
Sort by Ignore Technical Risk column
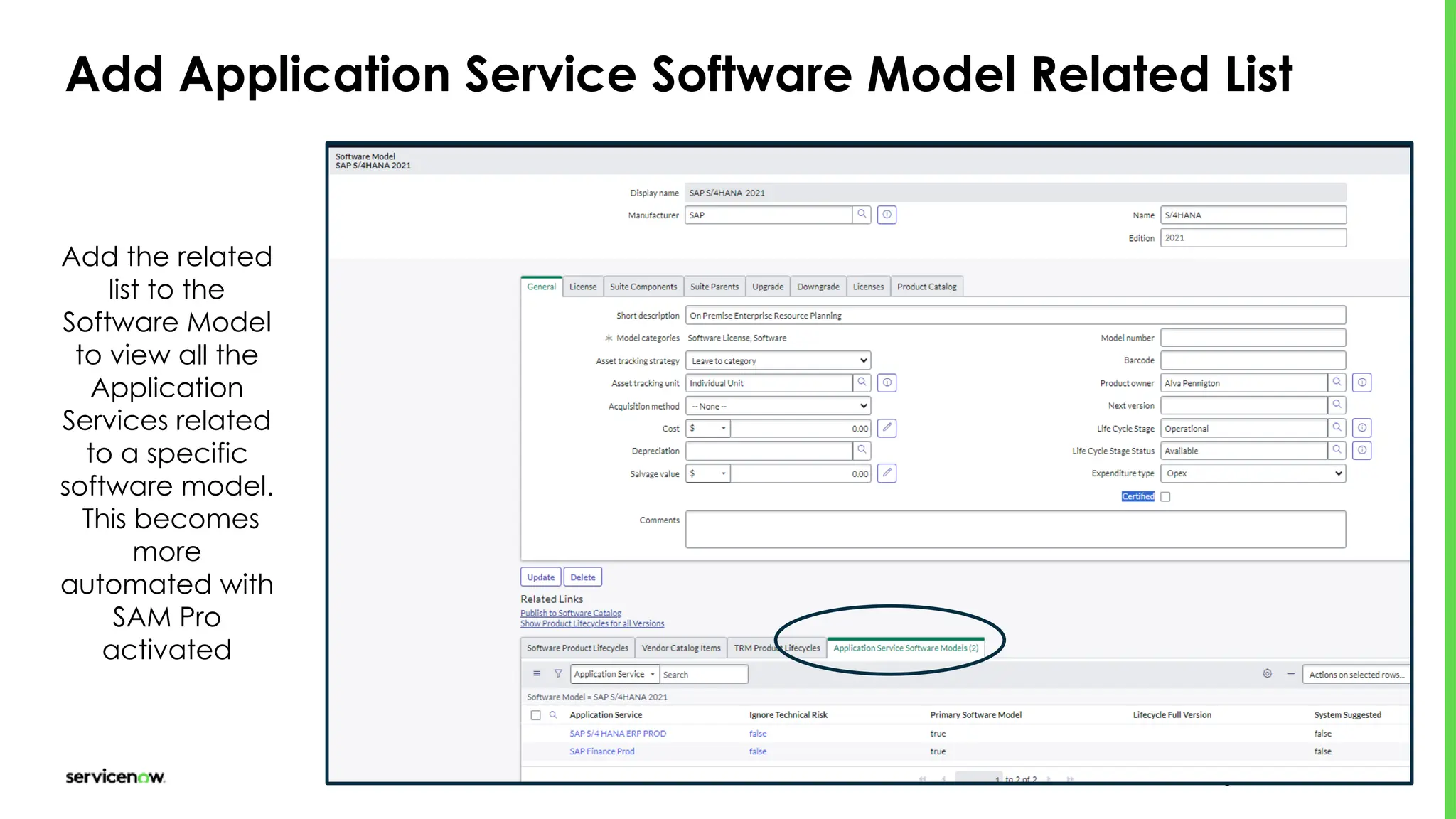pos(788,714)
